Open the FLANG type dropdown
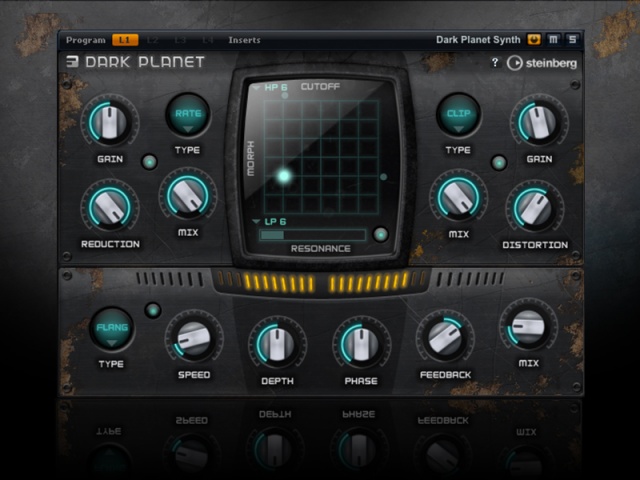Screen dimensions: 640x480 [112, 329]
